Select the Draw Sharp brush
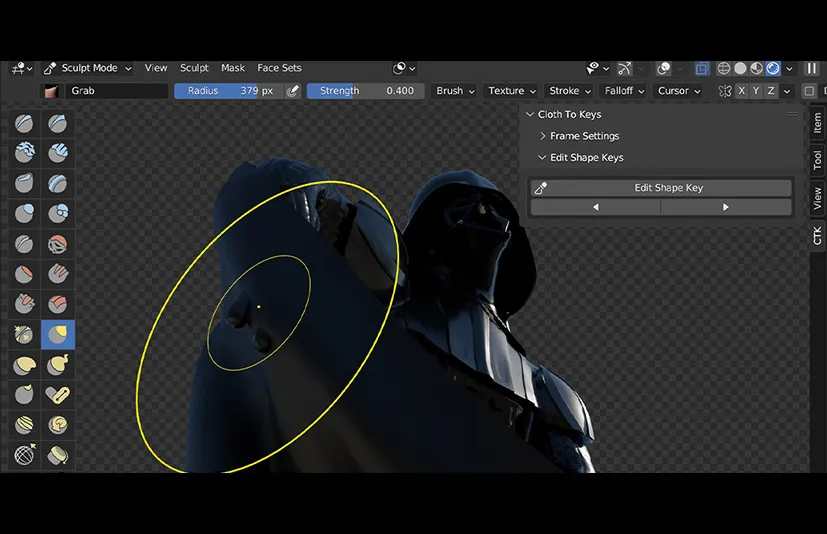The width and height of the screenshot is (827, 534). point(57,123)
